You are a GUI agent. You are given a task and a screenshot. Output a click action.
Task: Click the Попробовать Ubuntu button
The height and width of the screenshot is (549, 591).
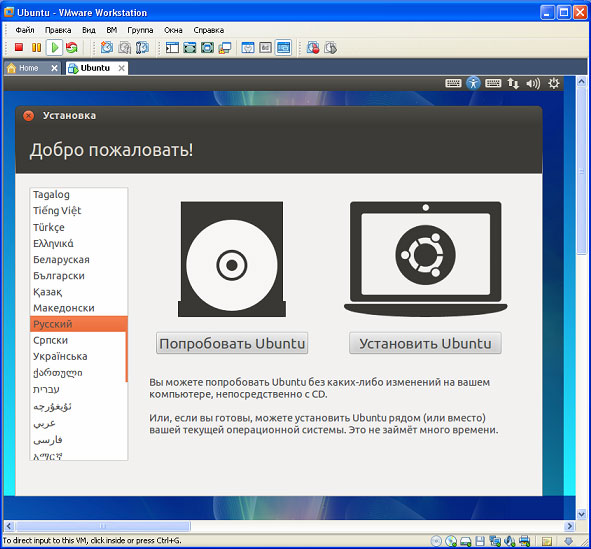tap(232, 343)
